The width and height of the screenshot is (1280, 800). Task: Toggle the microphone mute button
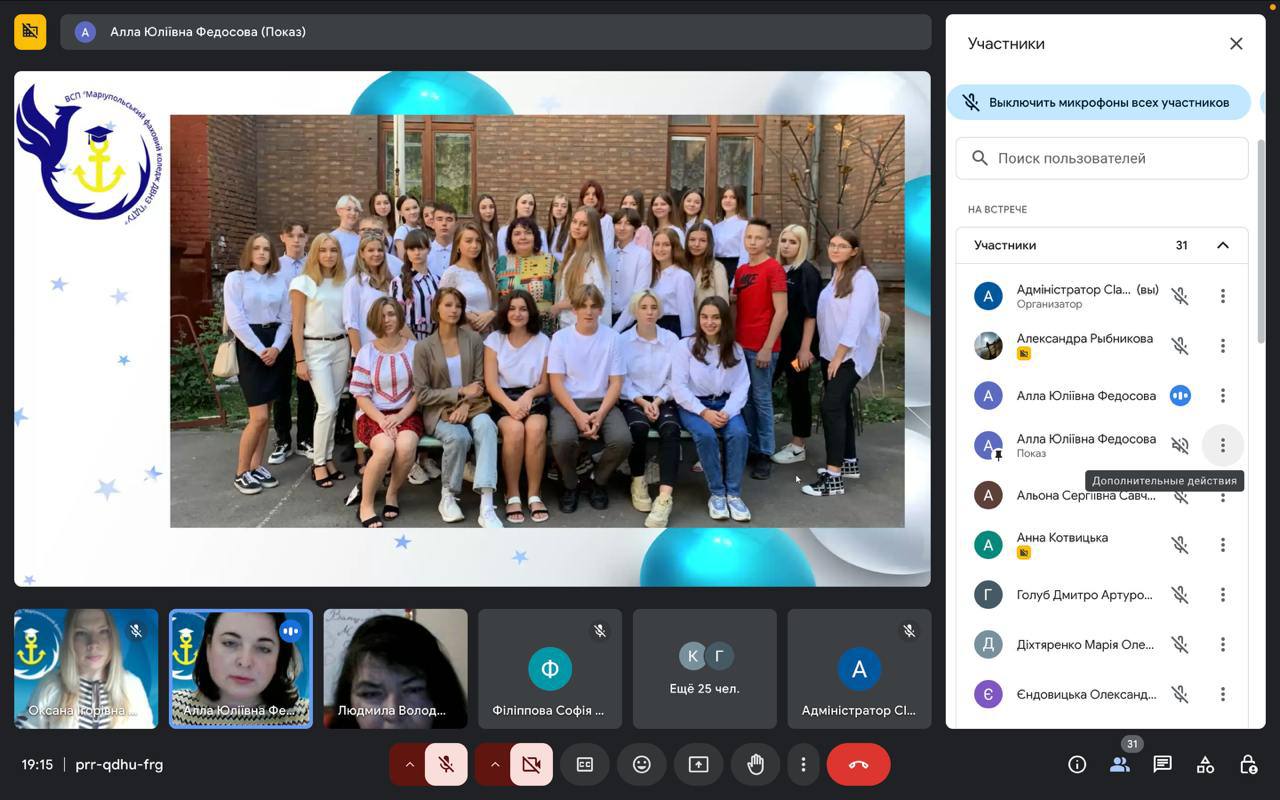[446, 764]
